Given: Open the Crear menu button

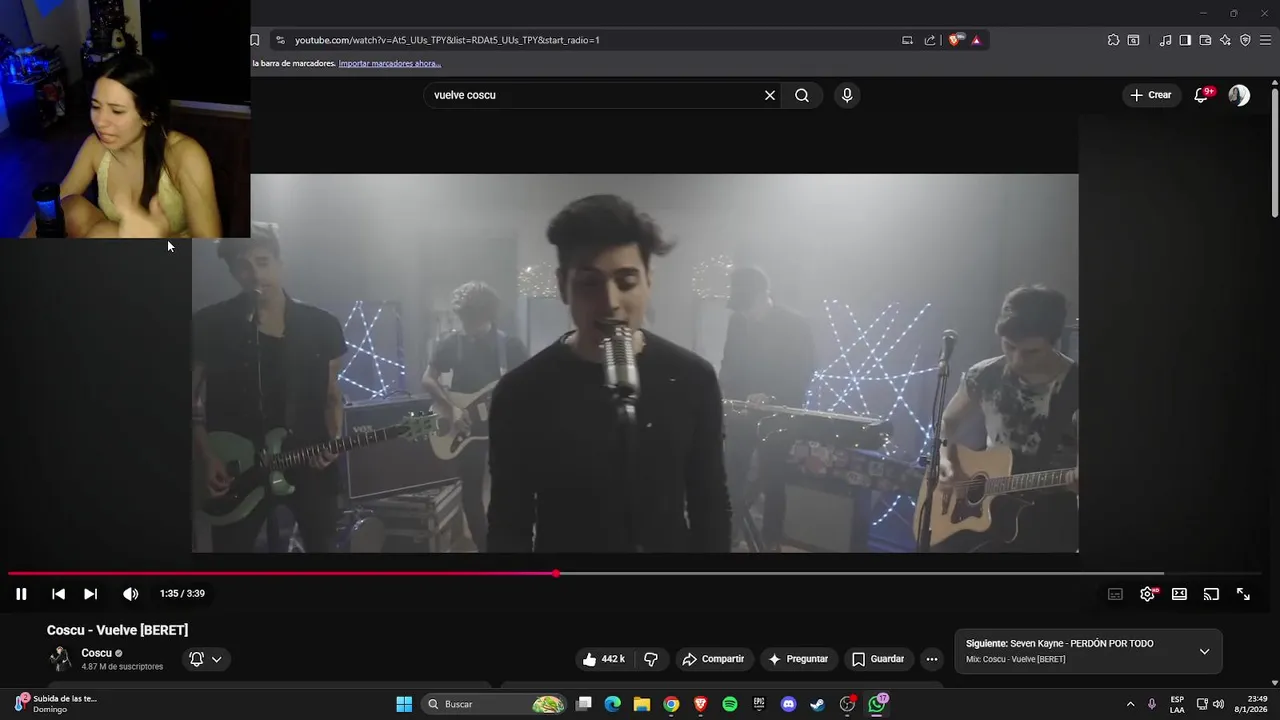Looking at the screenshot, I should tap(1150, 95).
